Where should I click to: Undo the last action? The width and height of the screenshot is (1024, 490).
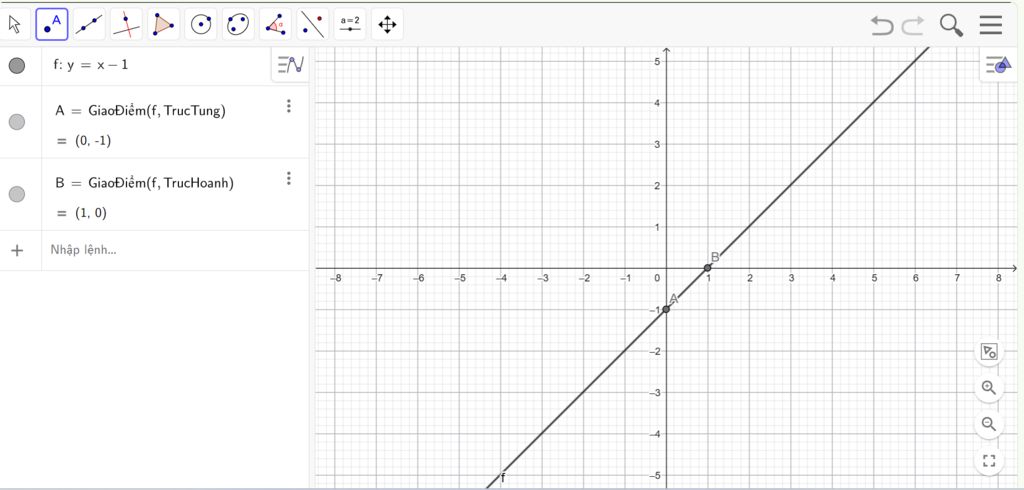click(x=882, y=25)
